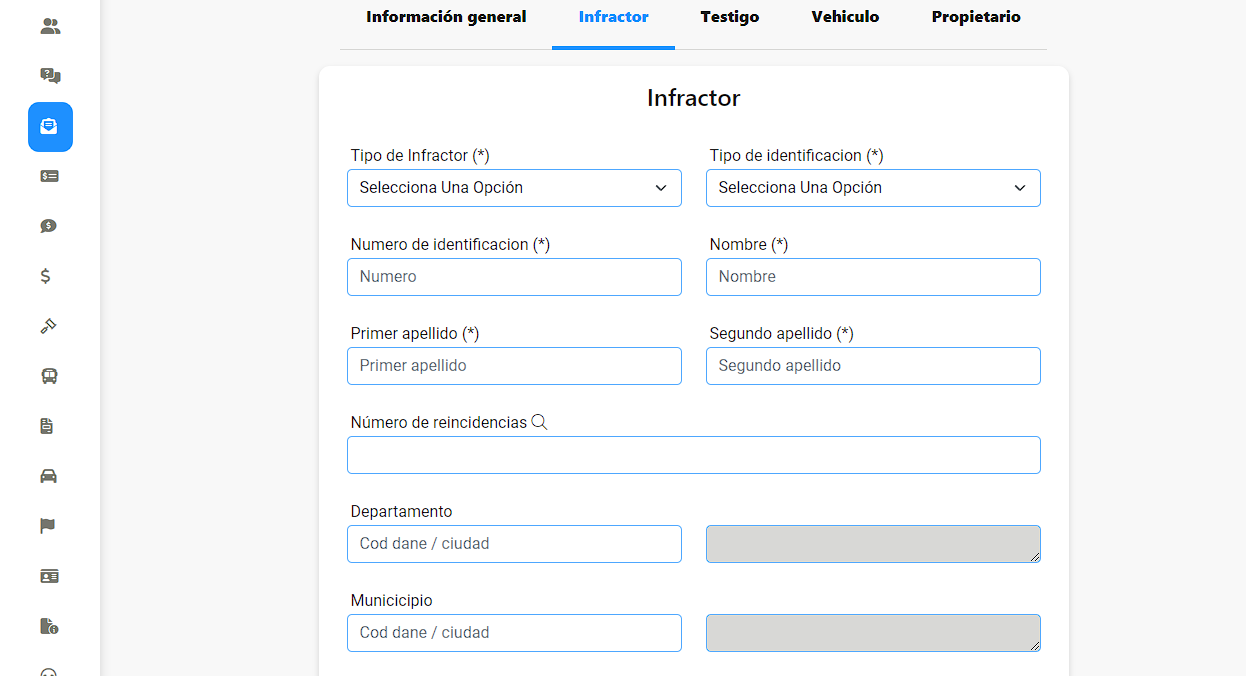
Task: Open the plain dollar sign sidebar icon
Action: point(46,276)
